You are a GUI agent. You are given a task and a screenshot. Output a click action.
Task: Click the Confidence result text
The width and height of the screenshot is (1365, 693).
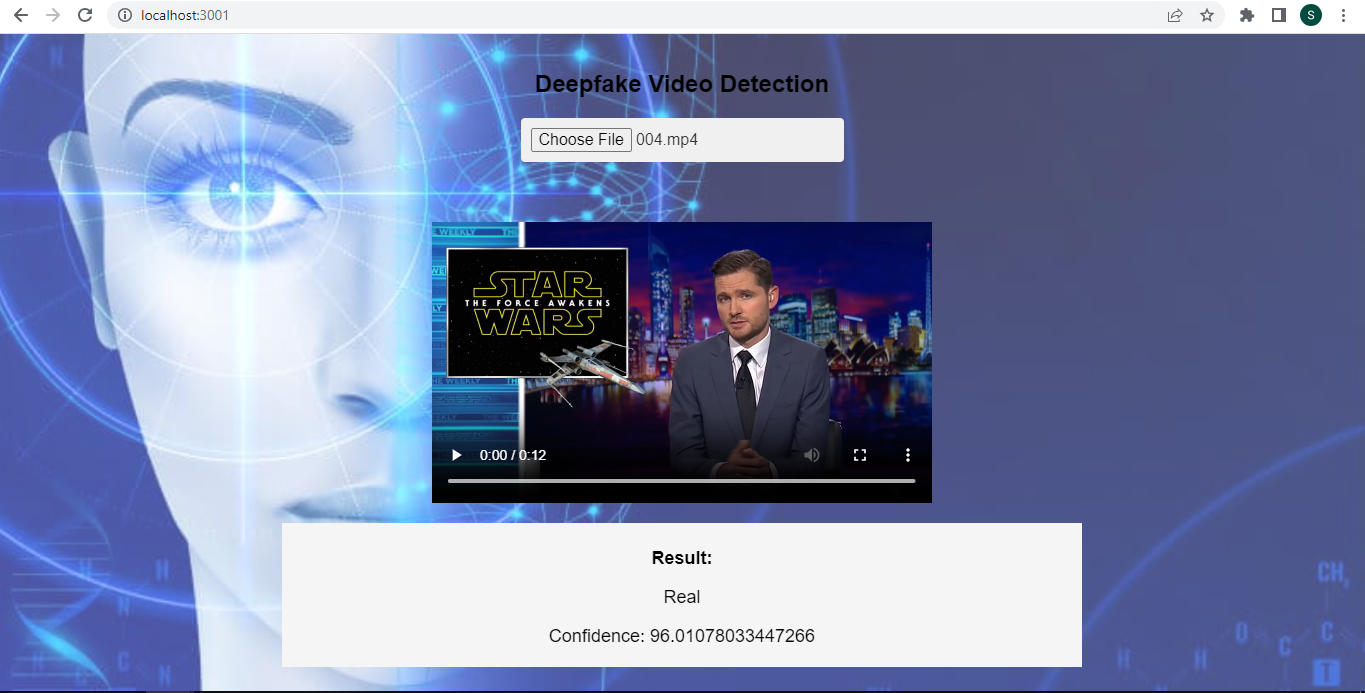tap(681, 635)
